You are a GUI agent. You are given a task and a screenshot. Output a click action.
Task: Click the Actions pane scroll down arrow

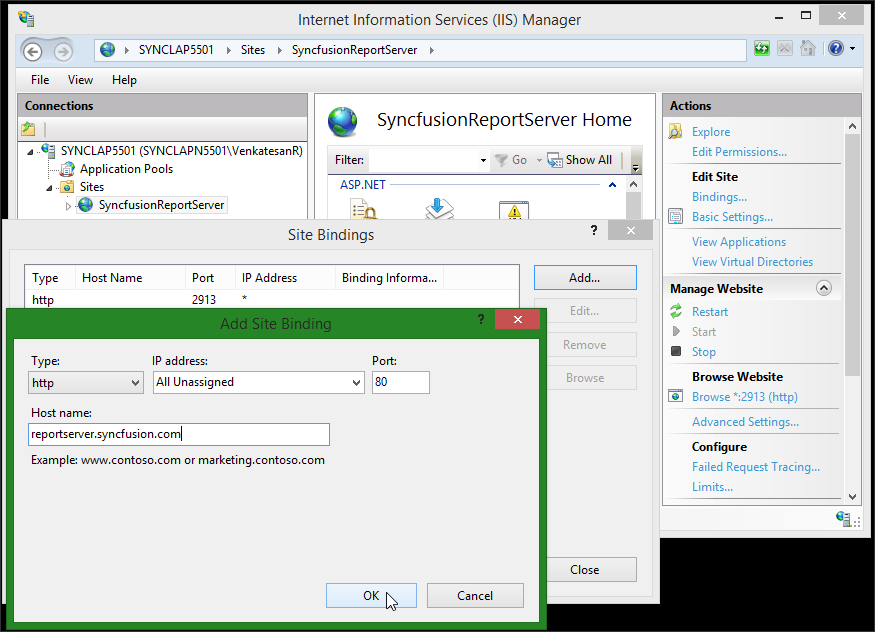point(852,496)
